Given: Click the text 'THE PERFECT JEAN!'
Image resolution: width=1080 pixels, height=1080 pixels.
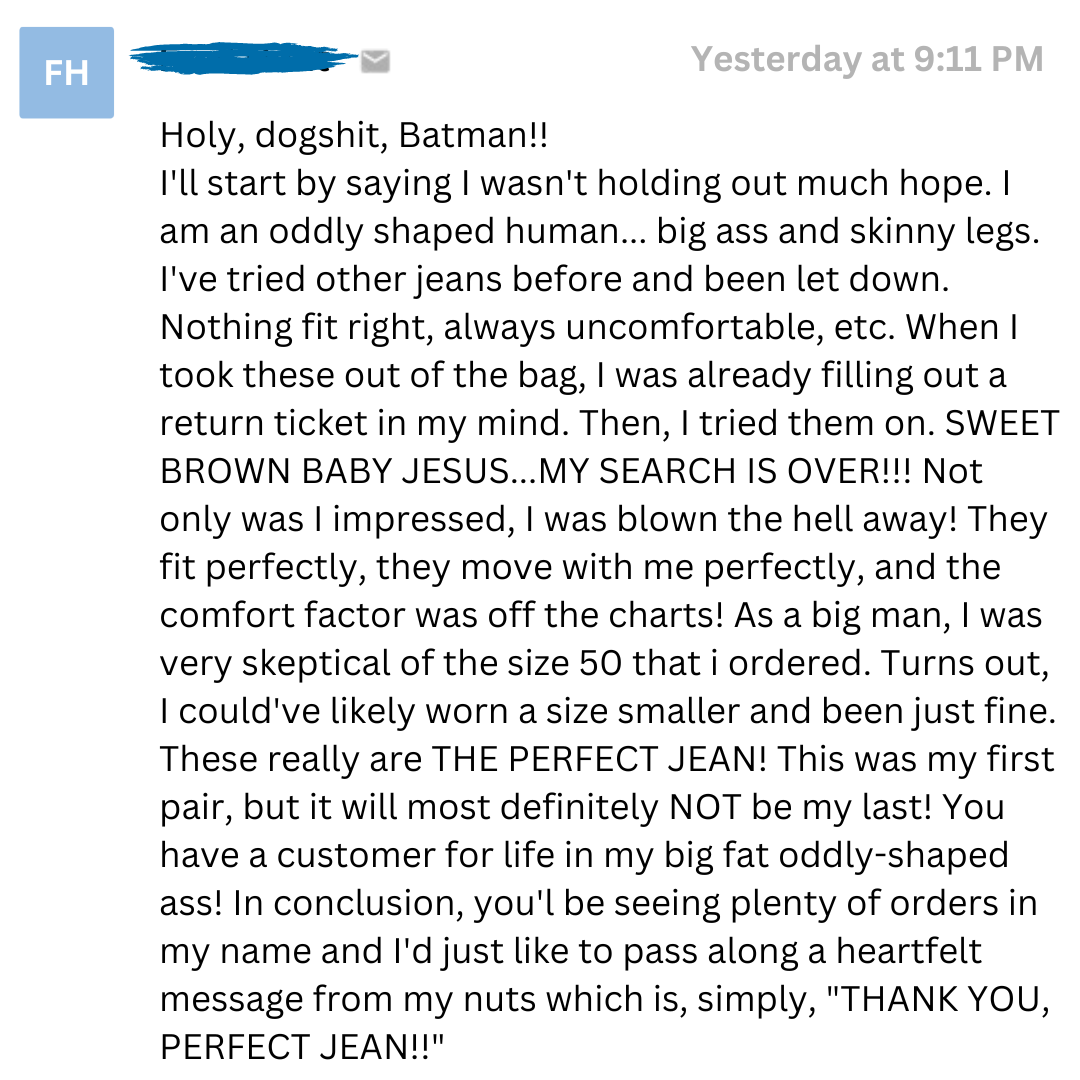Looking at the screenshot, I should (599, 759).
